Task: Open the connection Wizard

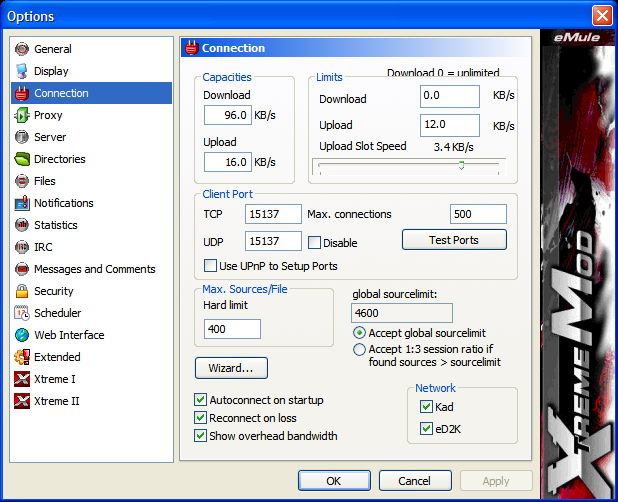Action: pyautogui.click(x=231, y=368)
